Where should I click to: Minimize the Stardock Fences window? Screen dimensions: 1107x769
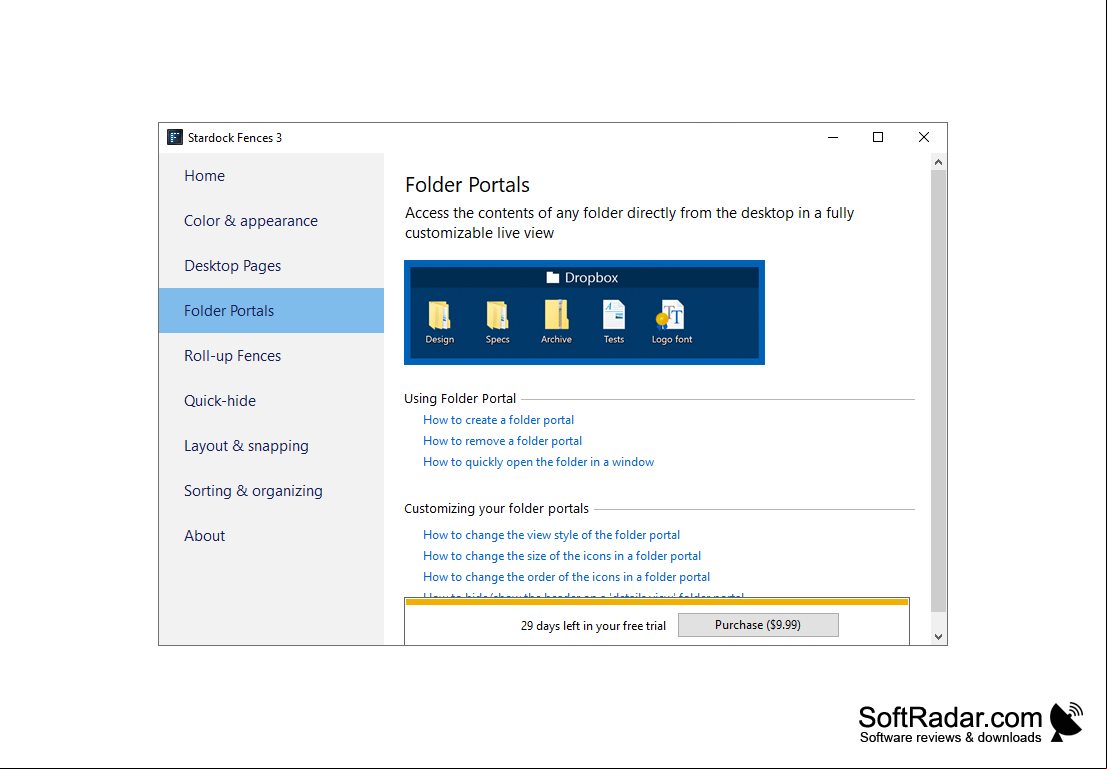pyautogui.click(x=833, y=137)
